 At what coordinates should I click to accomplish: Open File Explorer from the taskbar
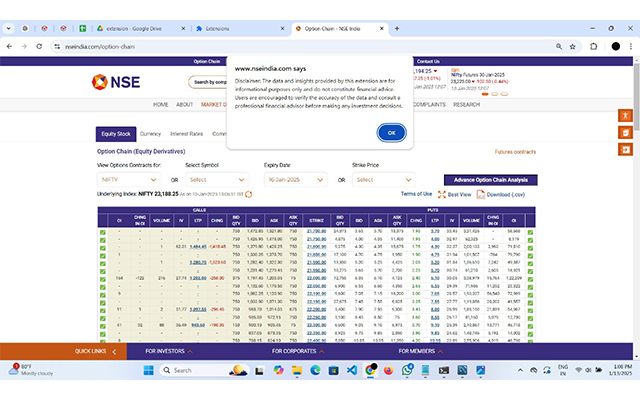point(297,370)
